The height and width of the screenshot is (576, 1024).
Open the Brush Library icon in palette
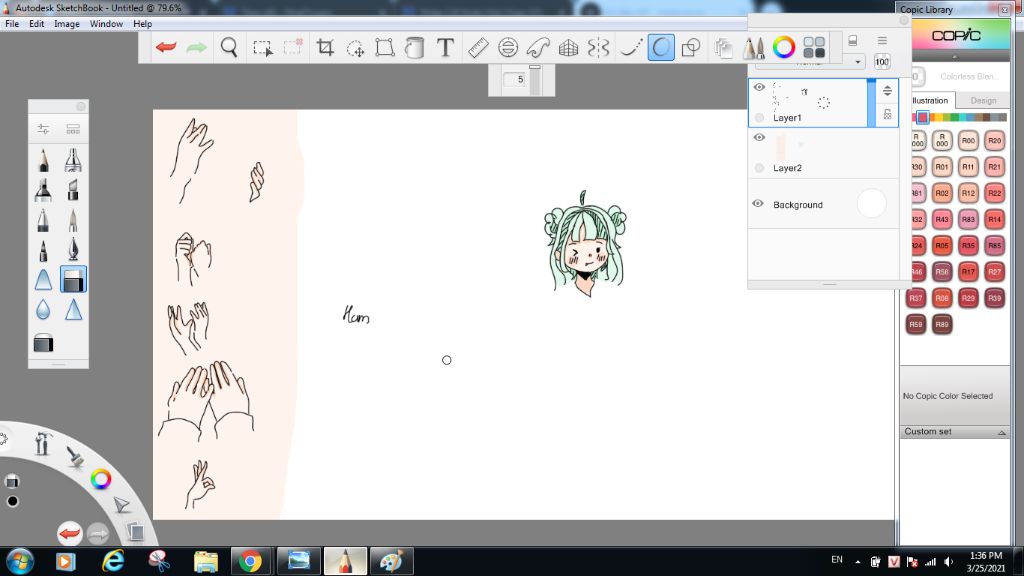tap(73, 129)
